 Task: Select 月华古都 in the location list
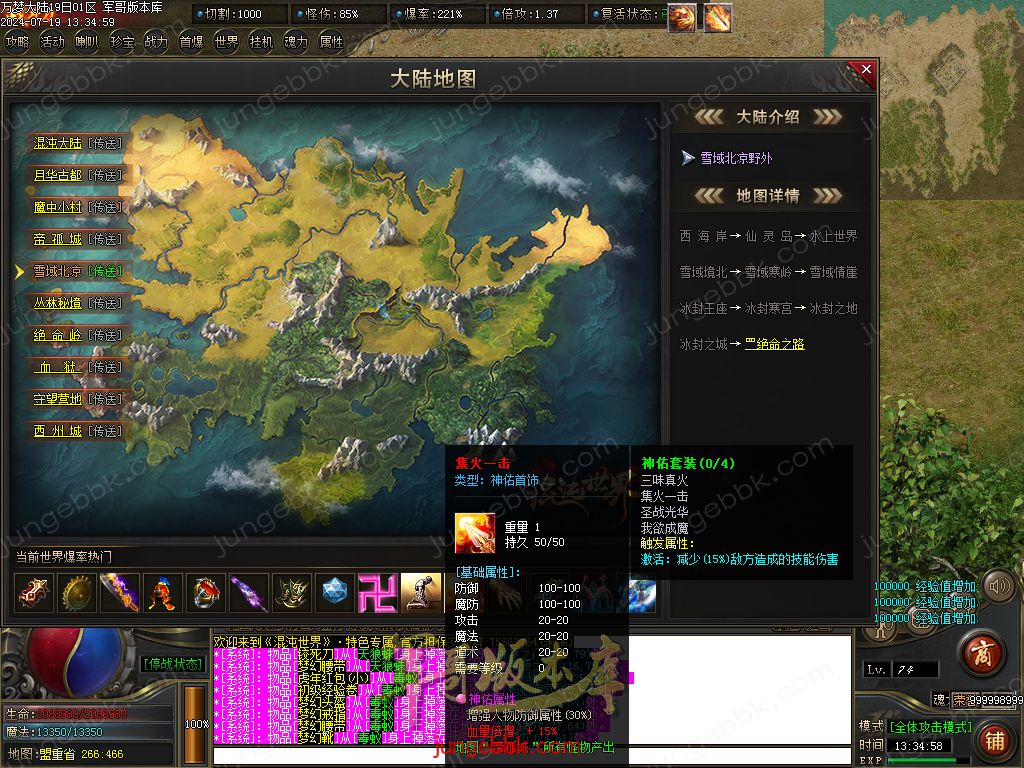57,175
